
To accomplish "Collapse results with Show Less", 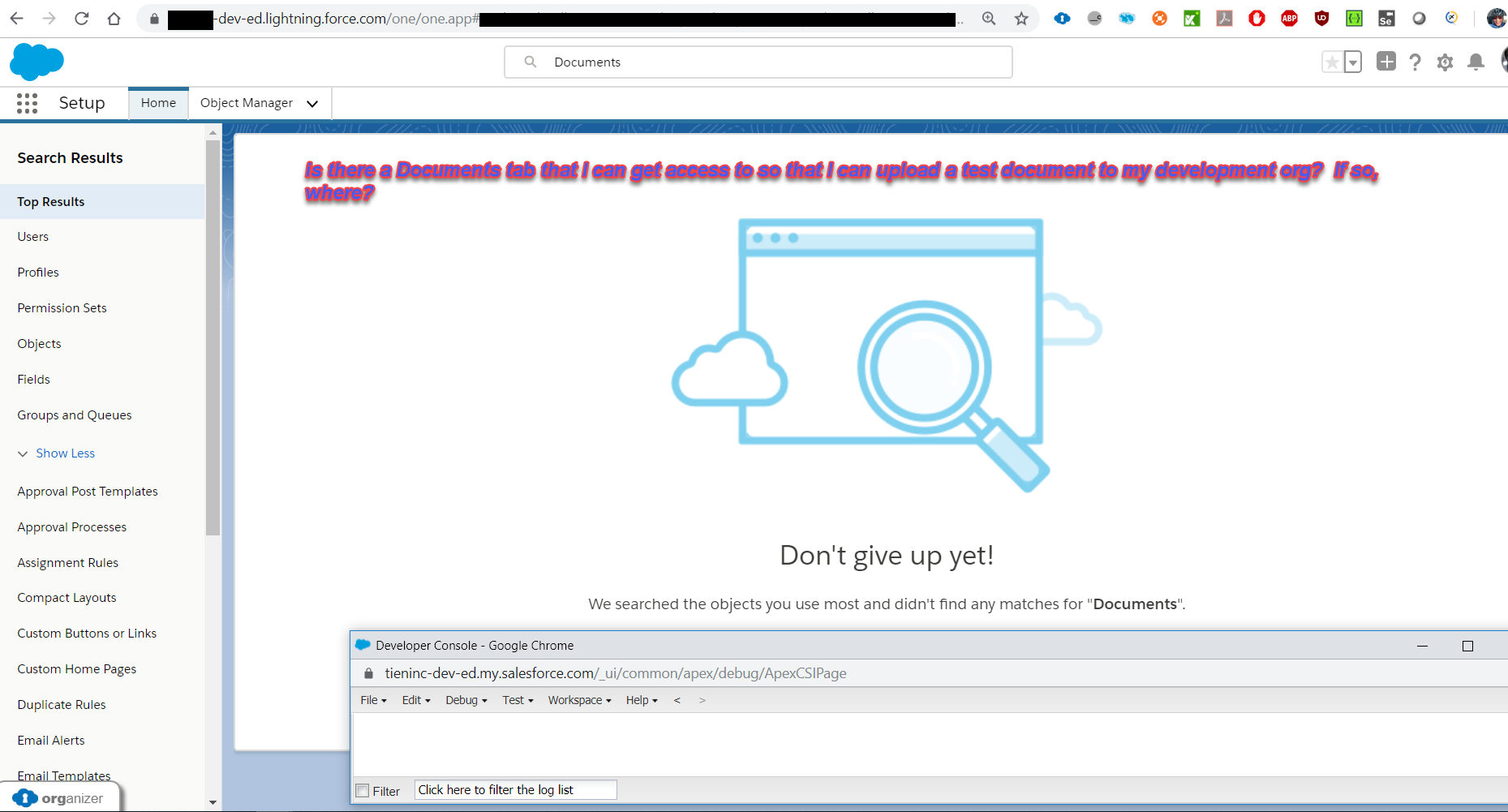I will coord(65,453).
